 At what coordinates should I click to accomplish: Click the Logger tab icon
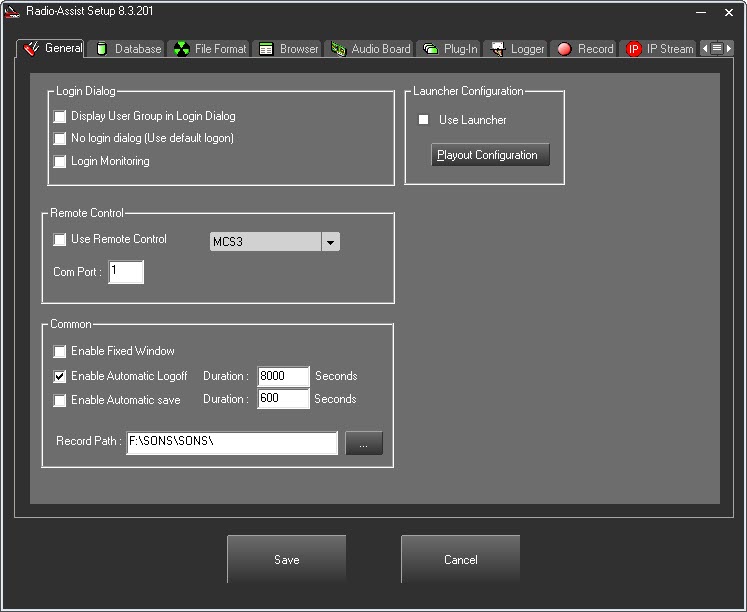[498, 49]
